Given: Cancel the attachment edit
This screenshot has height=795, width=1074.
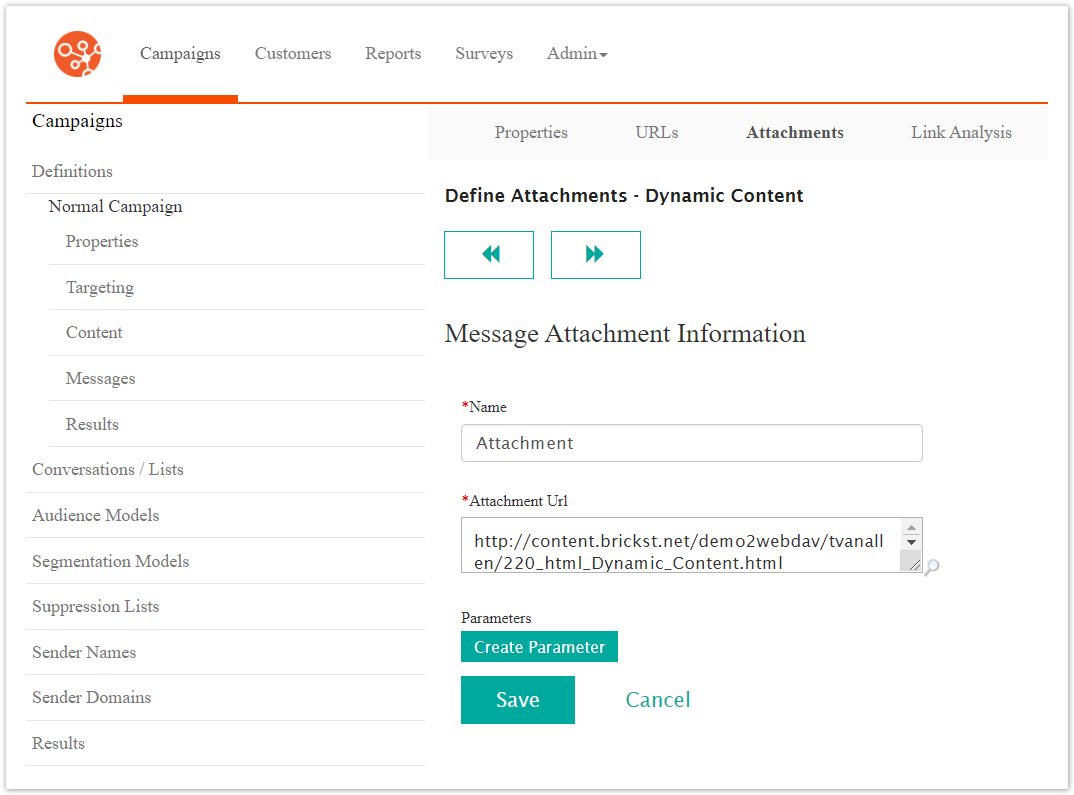Looking at the screenshot, I should [x=658, y=700].
